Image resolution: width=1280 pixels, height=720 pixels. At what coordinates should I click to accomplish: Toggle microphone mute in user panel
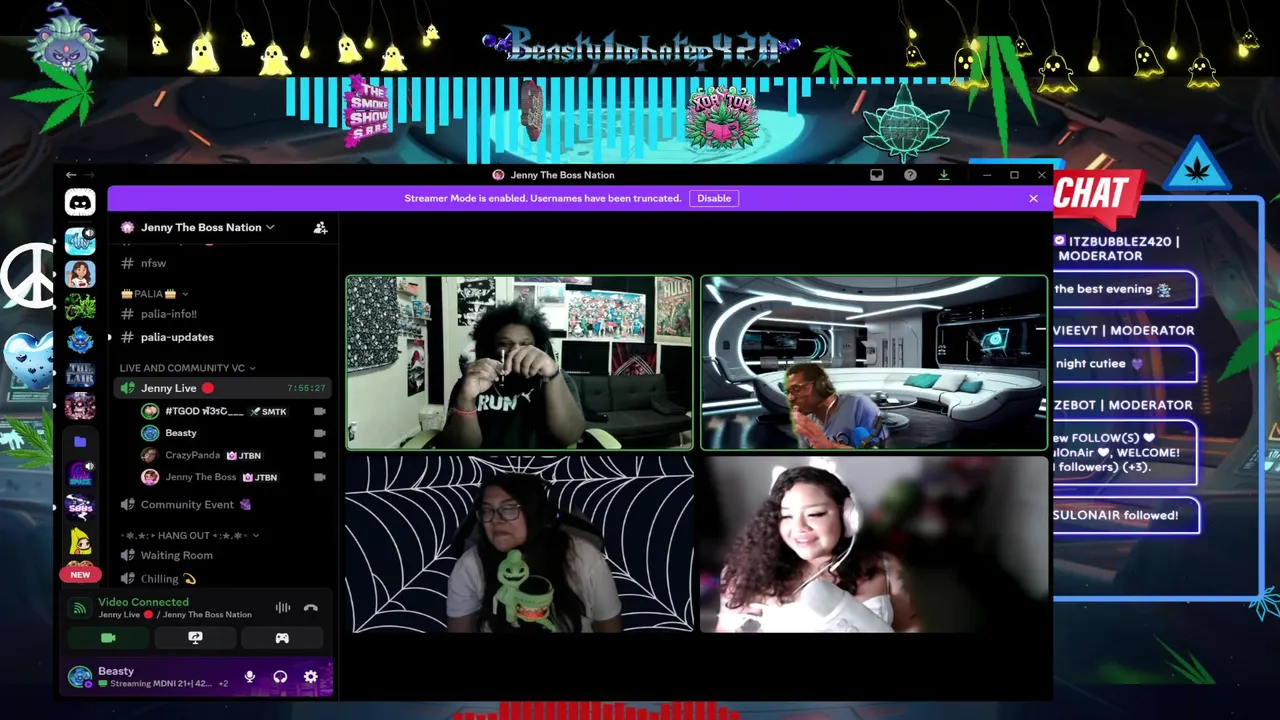tap(250, 677)
